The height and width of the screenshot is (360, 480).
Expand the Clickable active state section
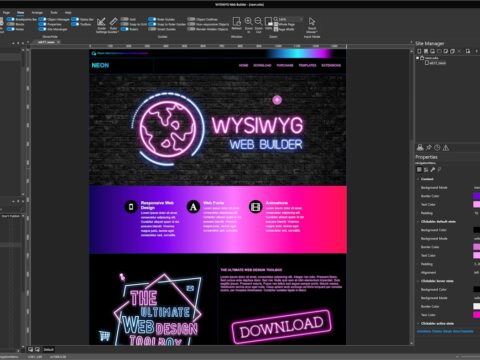418,323
